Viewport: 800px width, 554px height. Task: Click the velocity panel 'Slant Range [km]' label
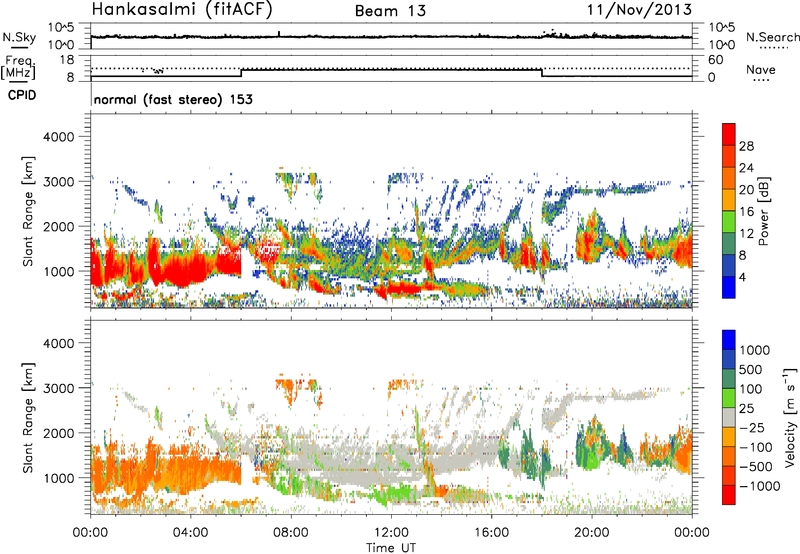coord(28,418)
